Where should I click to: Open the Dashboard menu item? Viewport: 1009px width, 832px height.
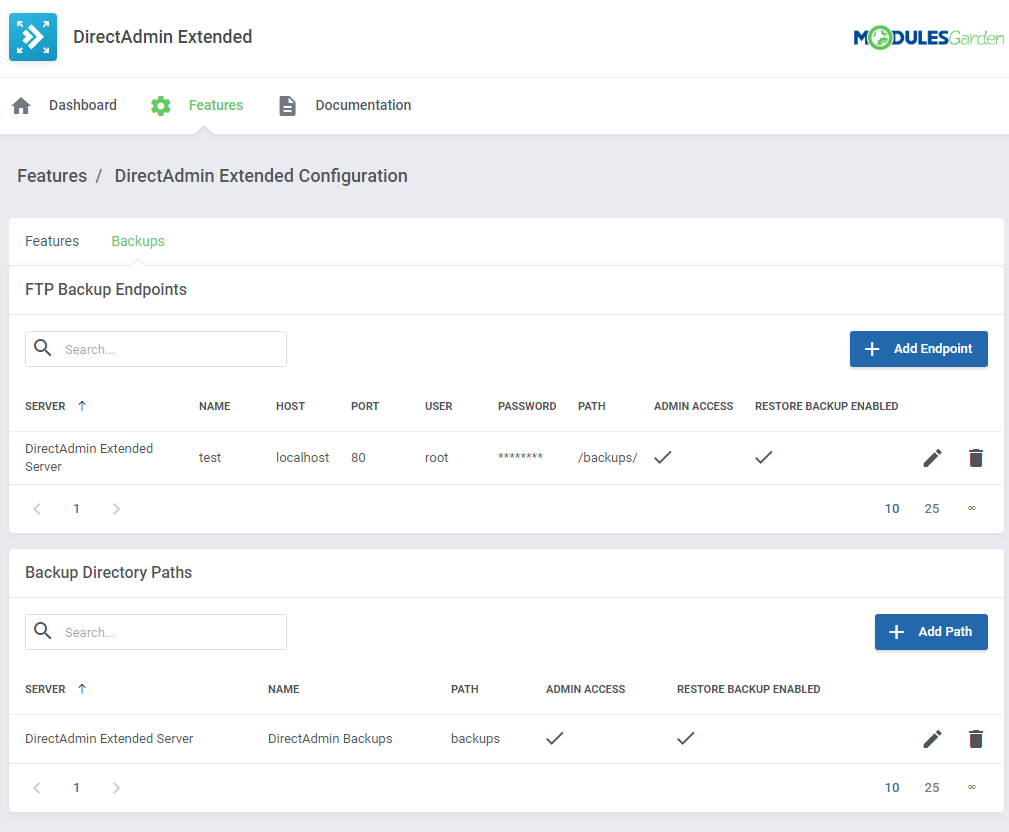point(82,105)
